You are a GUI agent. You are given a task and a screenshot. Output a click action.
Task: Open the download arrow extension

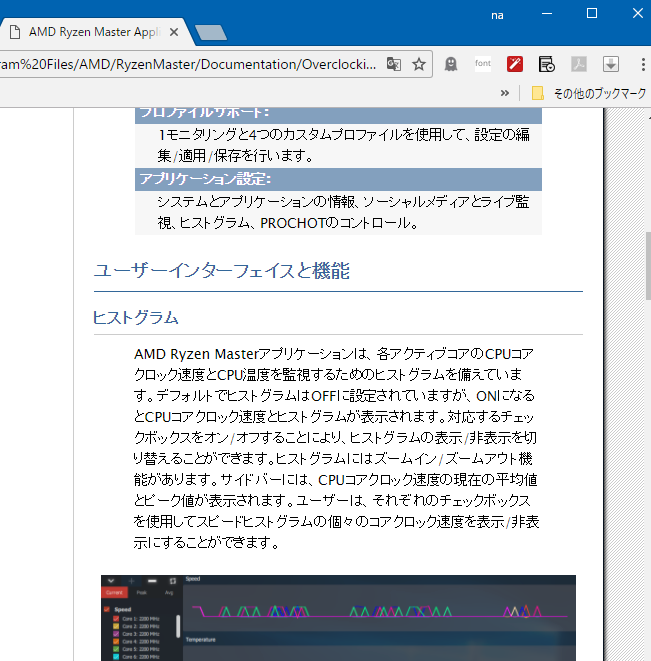611,64
